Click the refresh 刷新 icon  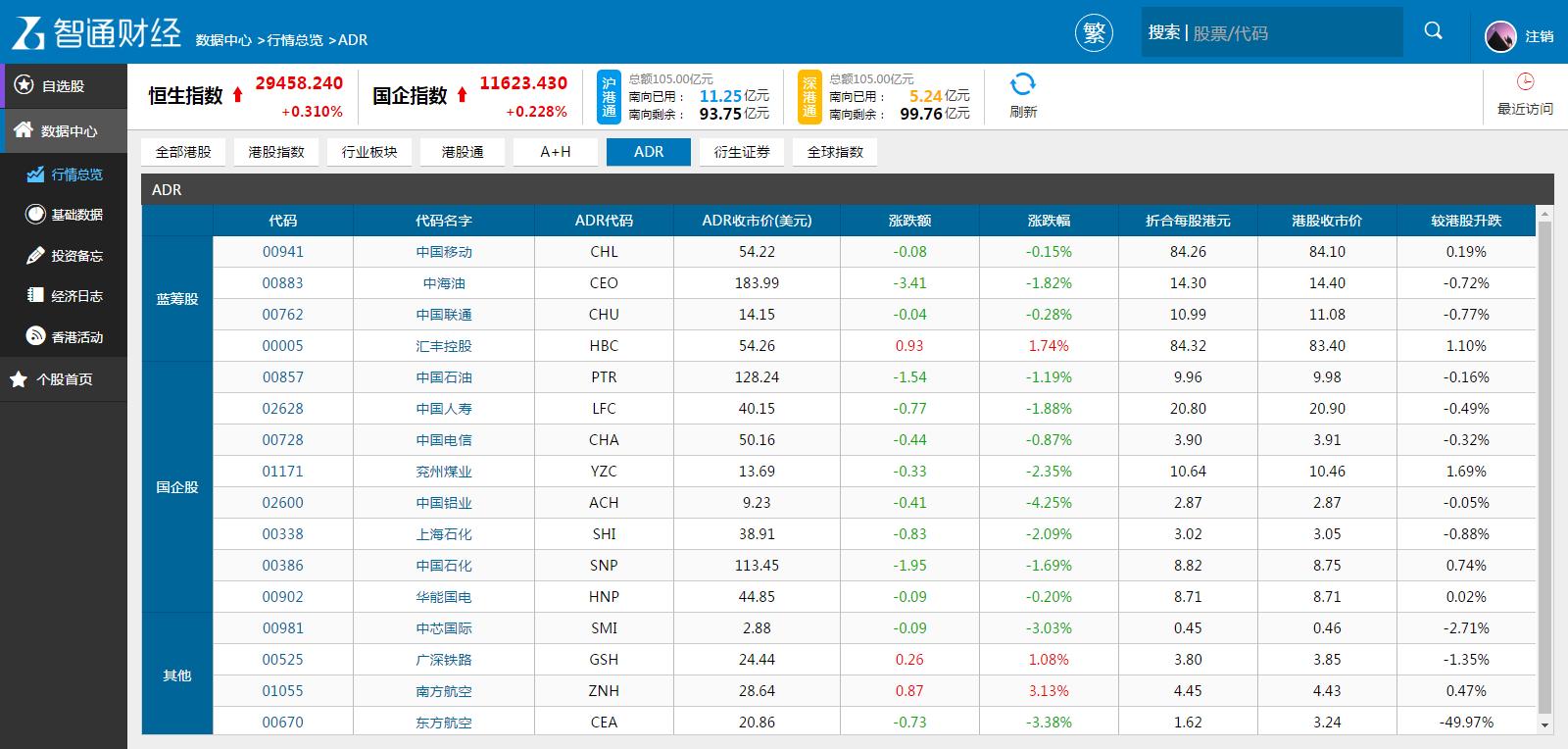[x=1023, y=84]
